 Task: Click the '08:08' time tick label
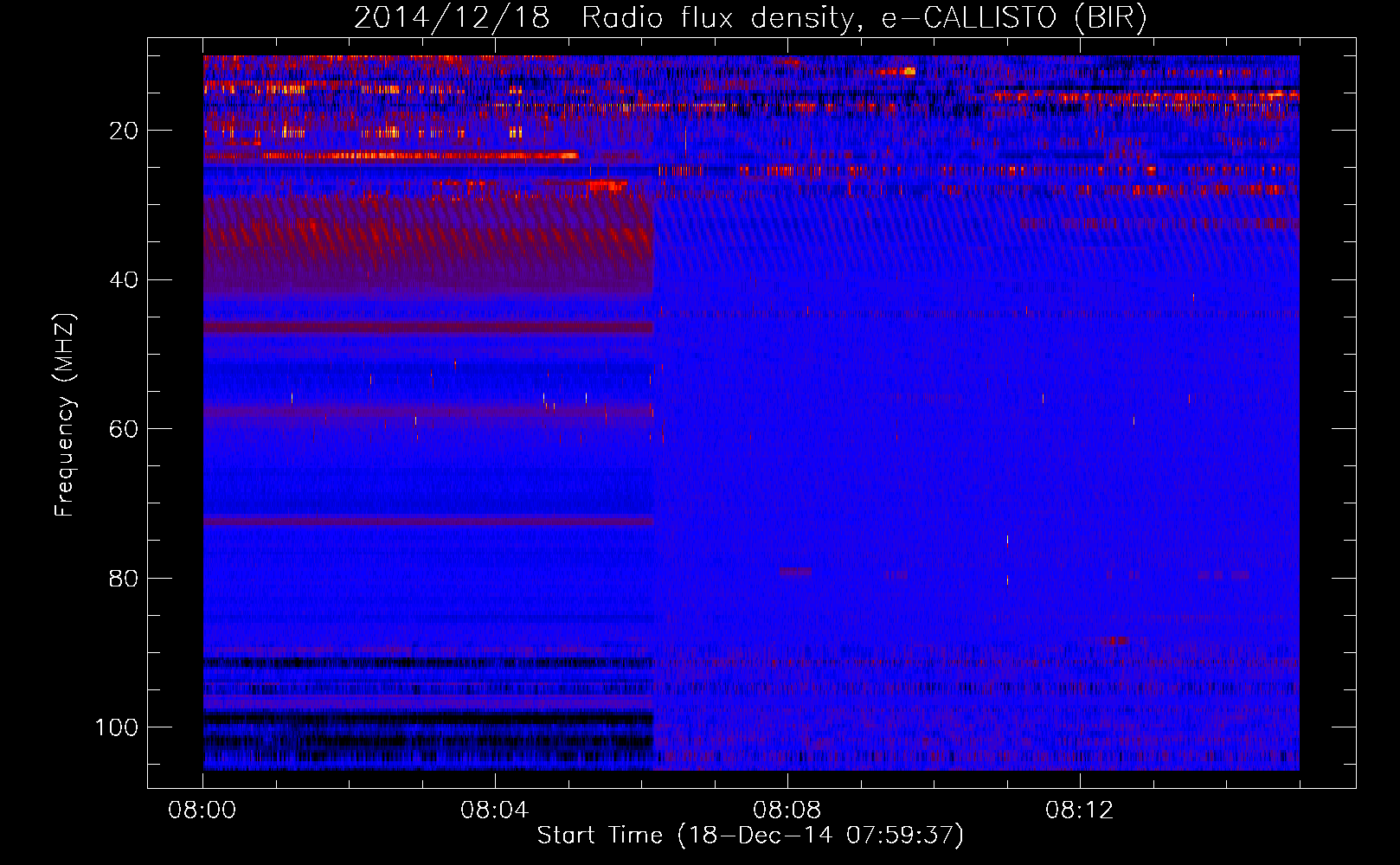click(787, 811)
